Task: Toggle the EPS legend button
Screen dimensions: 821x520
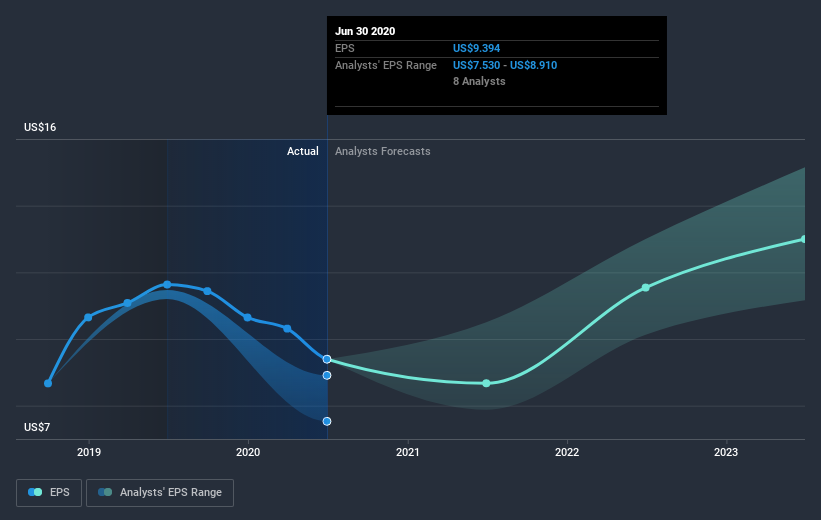Action: point(49,492)
